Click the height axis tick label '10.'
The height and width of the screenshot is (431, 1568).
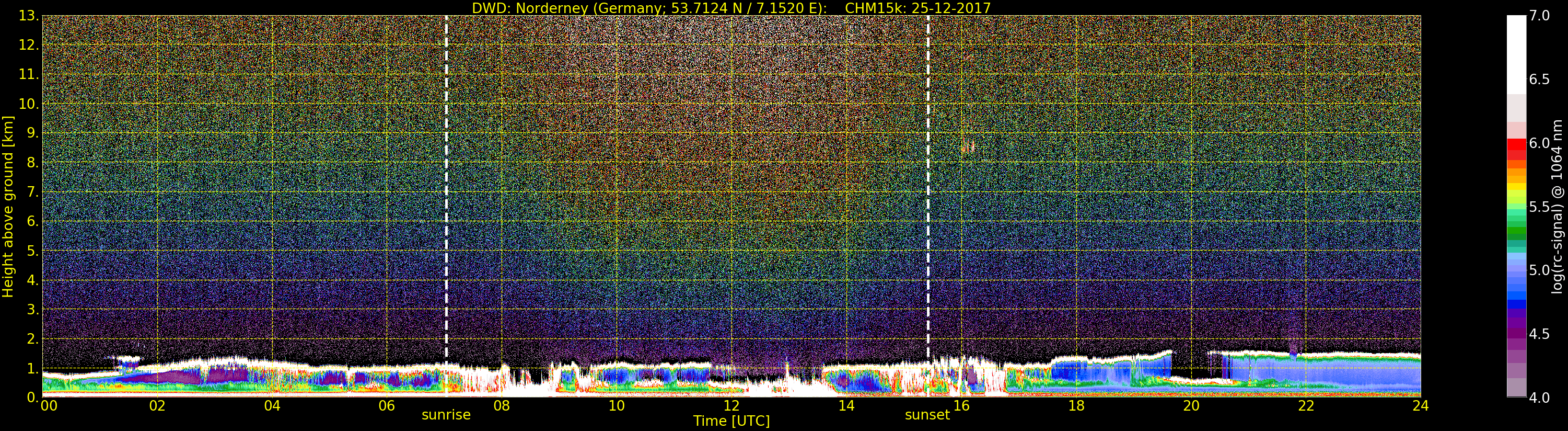click(x=29, y=104)
